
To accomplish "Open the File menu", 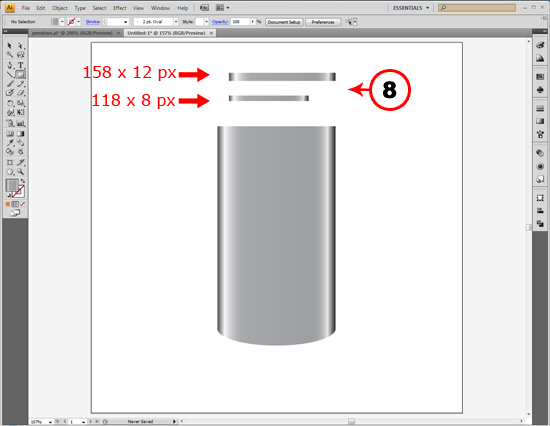I will click(26, 8).
